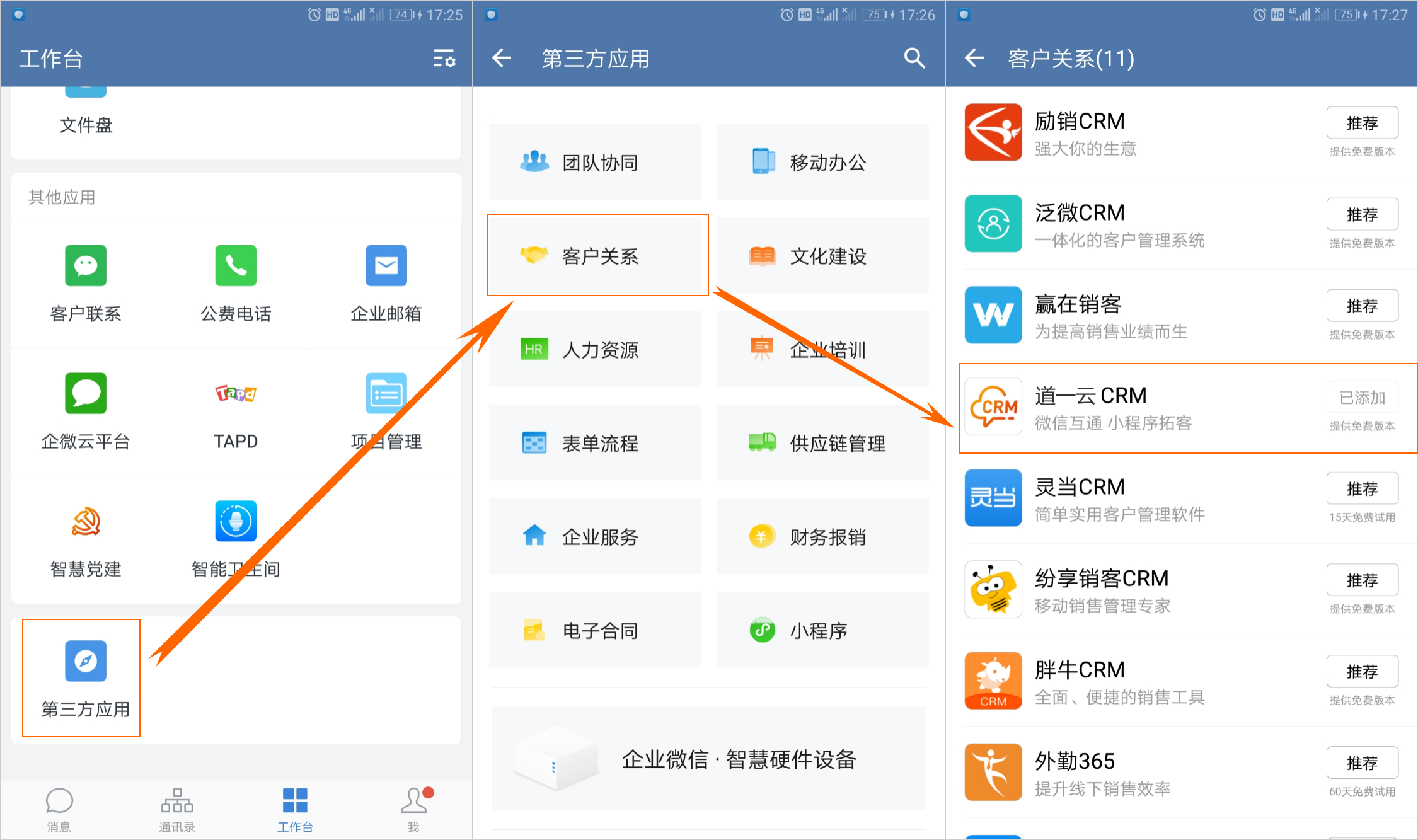Select 简单实用客户管理软件 description
Viewport: 1418px width, 840px height.
(x=1119, y=514)
